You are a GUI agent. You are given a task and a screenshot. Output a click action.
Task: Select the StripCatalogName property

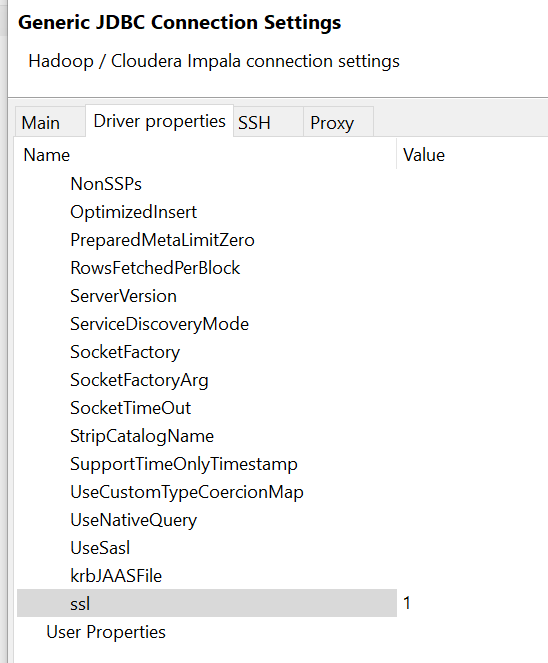click(142, 436)
